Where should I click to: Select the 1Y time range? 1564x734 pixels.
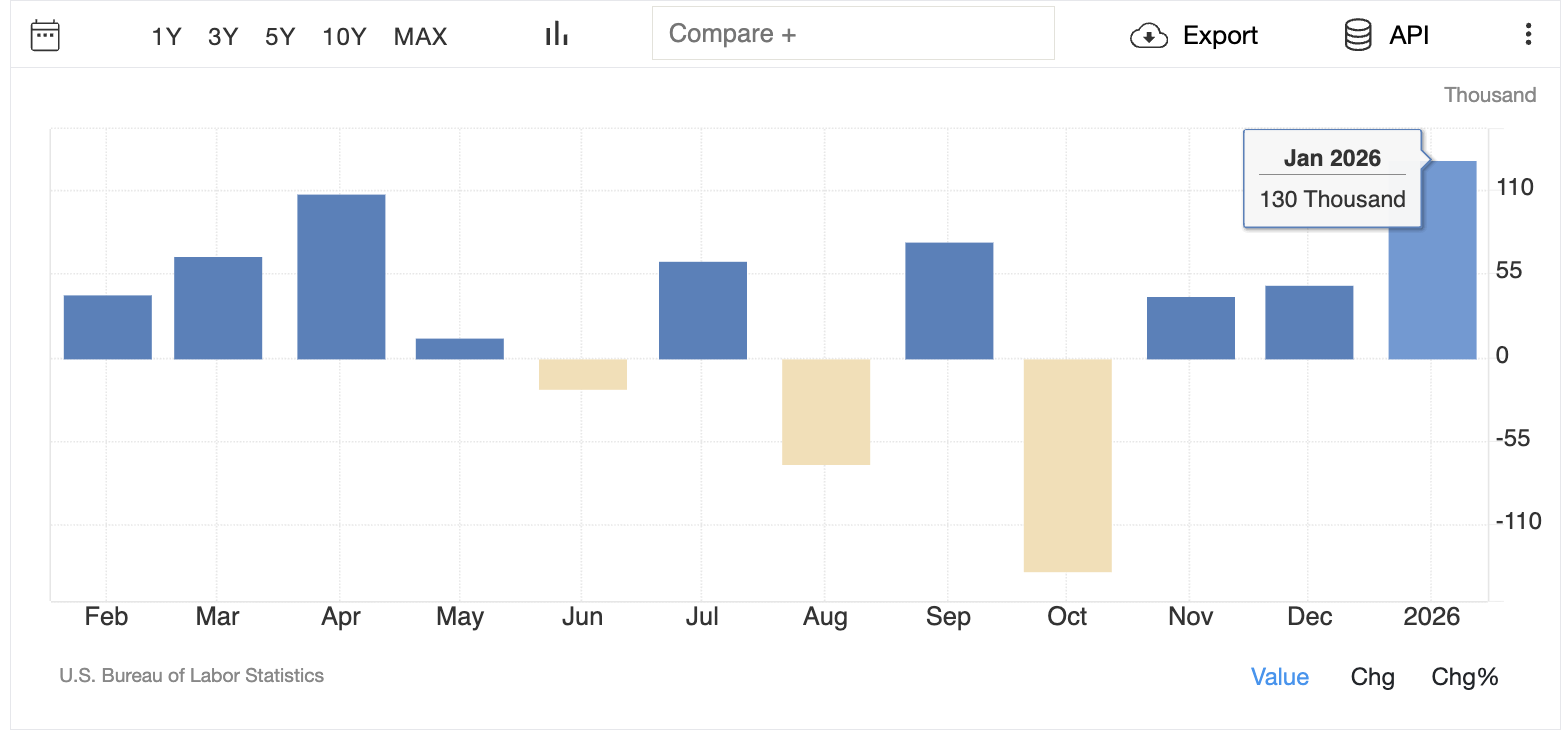pos(166,37)
